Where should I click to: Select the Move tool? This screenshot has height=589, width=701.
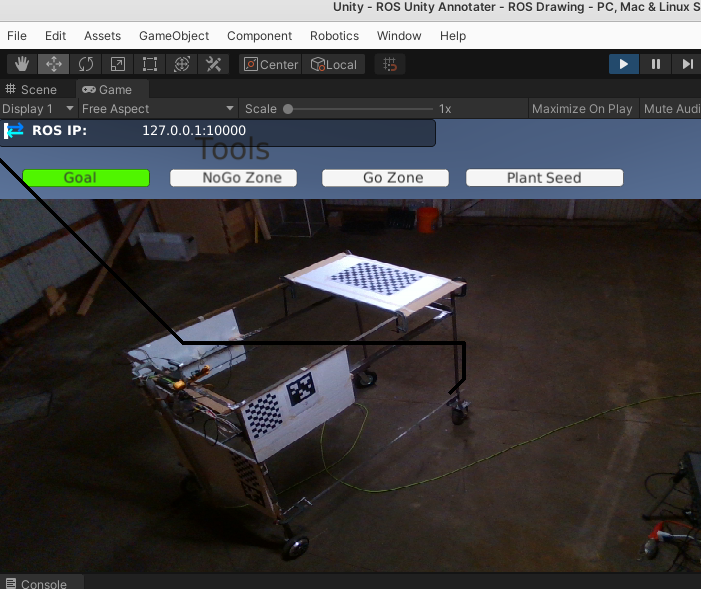54,64
